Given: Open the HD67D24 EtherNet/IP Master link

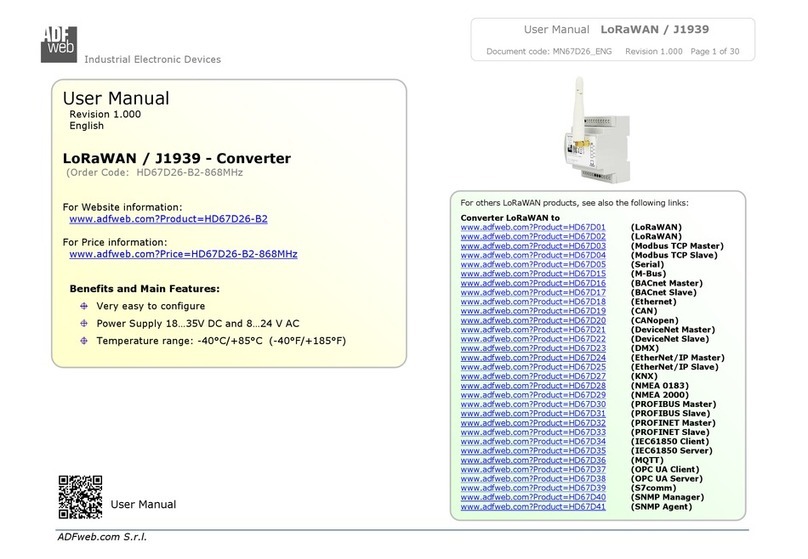Looking at the screenshot, I should [x=533, y=358].
